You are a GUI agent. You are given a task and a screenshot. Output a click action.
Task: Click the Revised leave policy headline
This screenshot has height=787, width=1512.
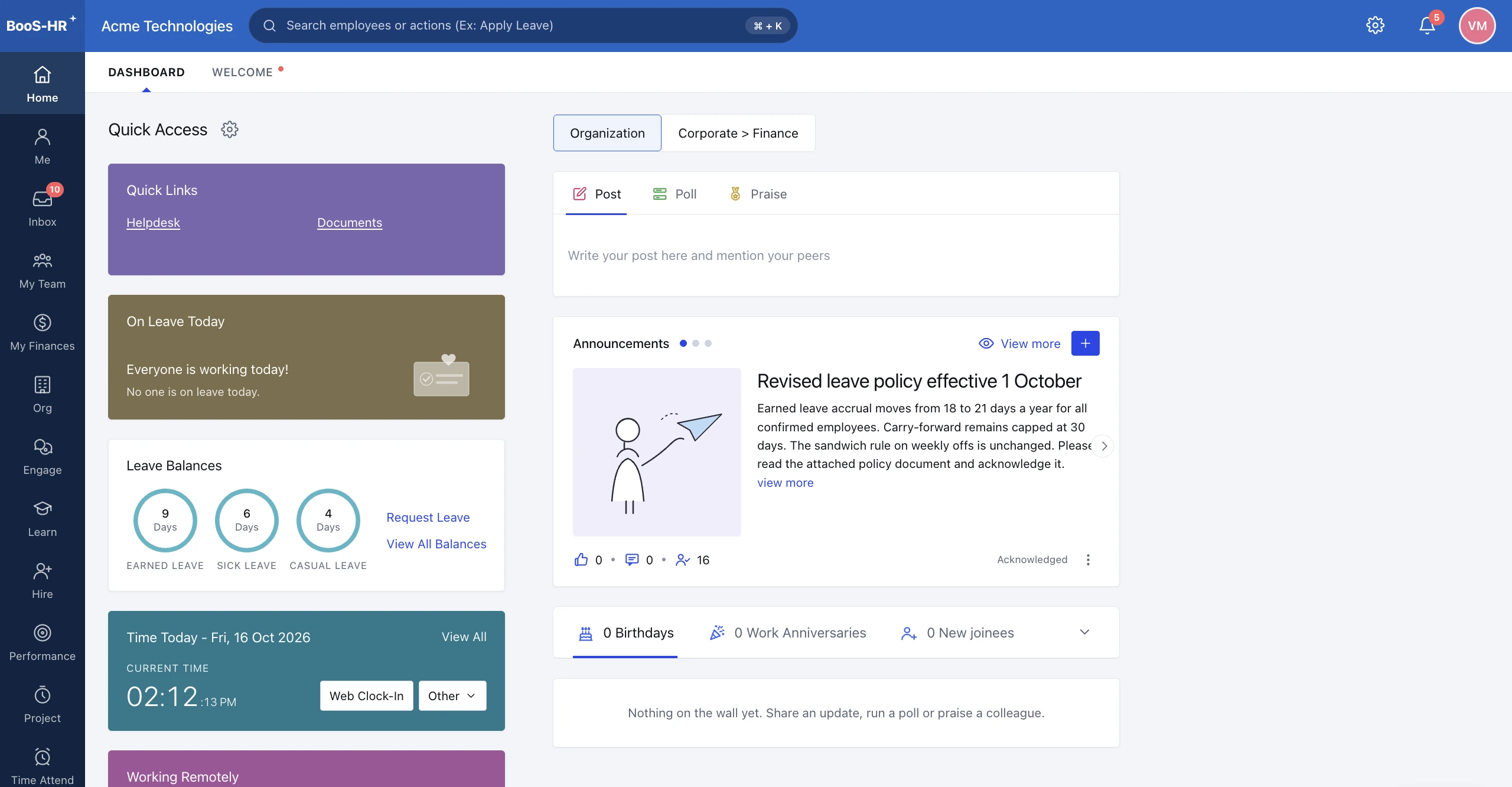pyautogui.click(x=919, y=381)
